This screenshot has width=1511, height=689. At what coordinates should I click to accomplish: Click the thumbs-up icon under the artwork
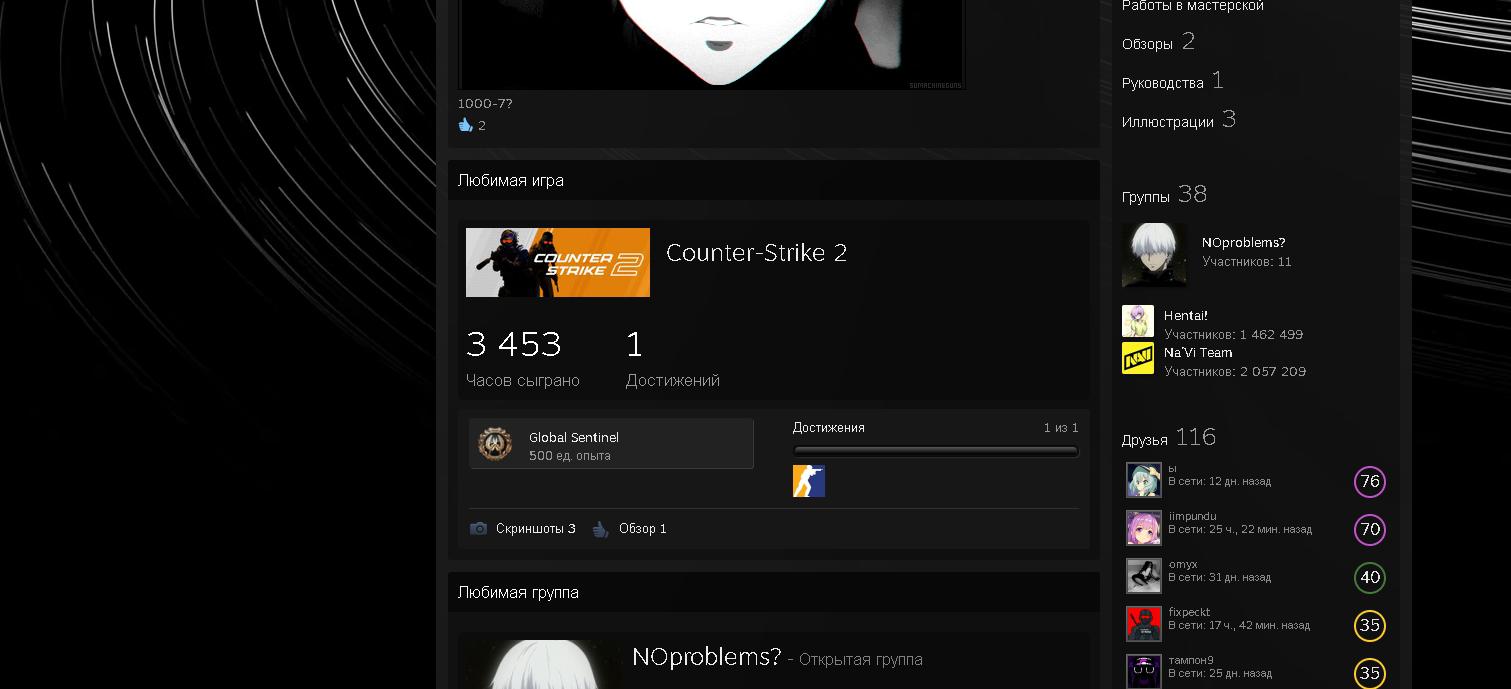click(465, 125)
